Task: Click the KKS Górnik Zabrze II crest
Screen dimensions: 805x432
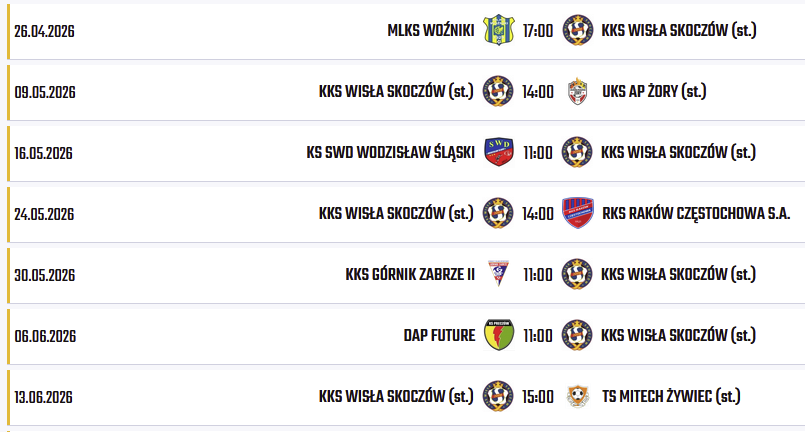Action: (497, 275)
